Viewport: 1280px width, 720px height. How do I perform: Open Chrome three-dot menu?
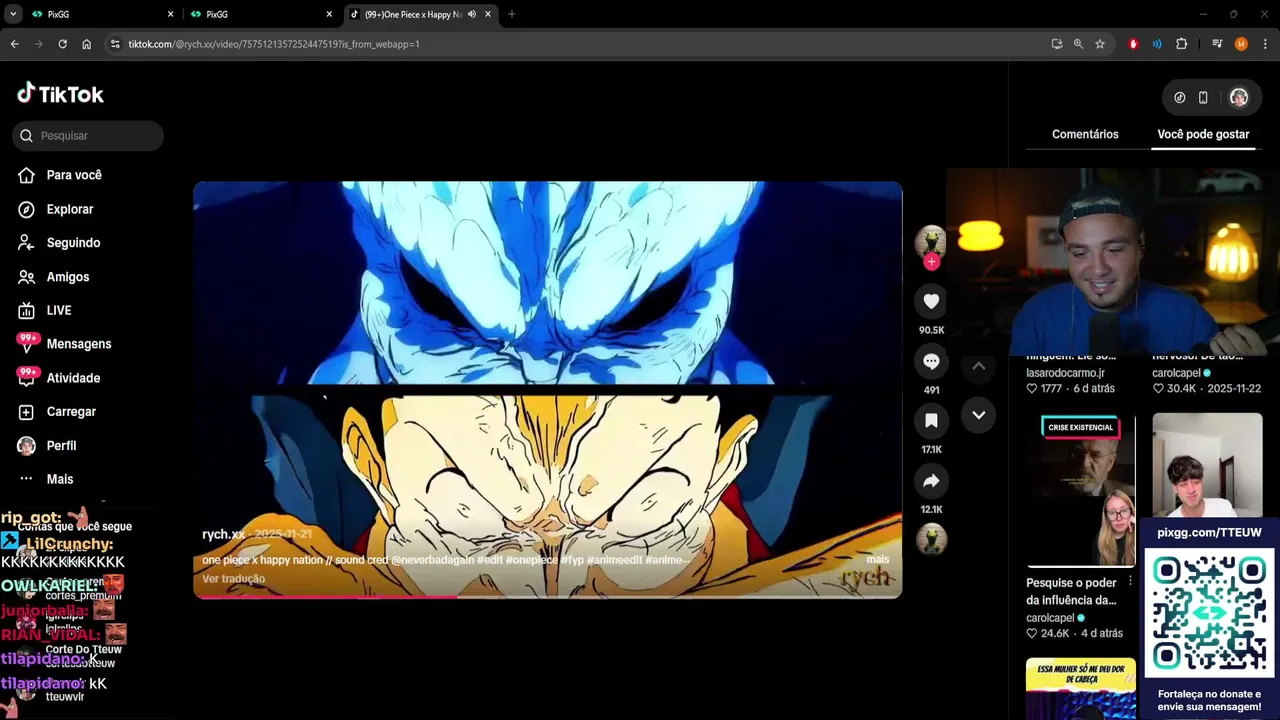(1265, 44)
